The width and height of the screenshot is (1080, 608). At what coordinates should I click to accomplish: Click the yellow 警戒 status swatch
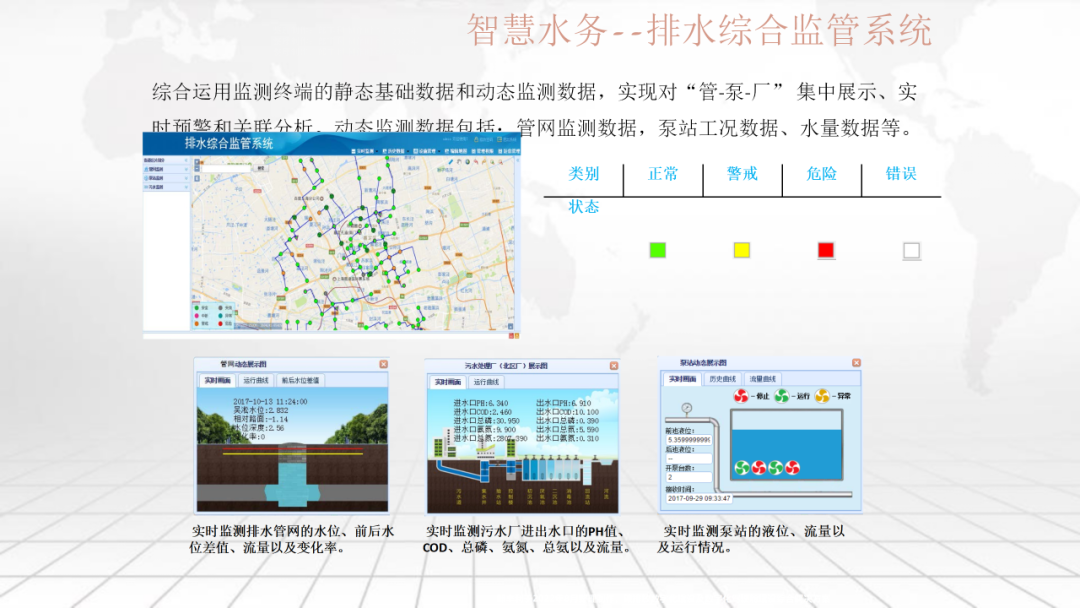742,250
